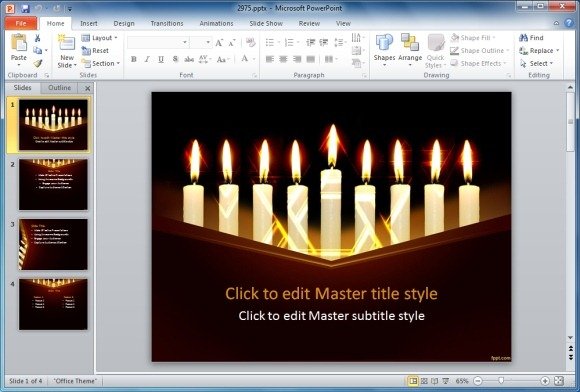Click the Paste clipboard icon
Image resolution: width=580 pixels, height=392 pixels.
pos(18,43)
